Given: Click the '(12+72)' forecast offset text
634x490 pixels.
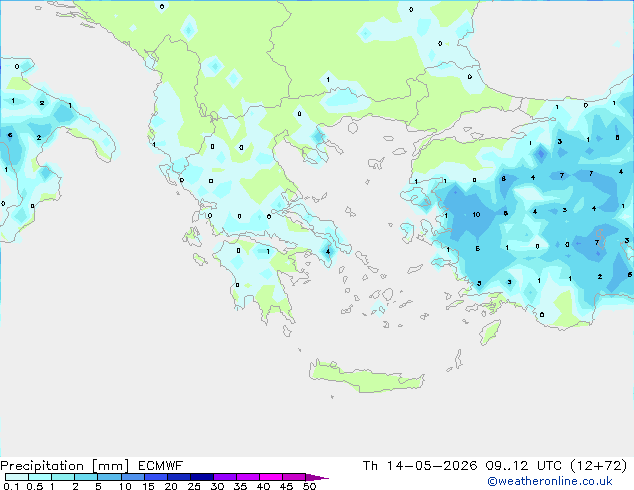Looking at the screenshot, I should pyautogui.click(x=599, y=466).
